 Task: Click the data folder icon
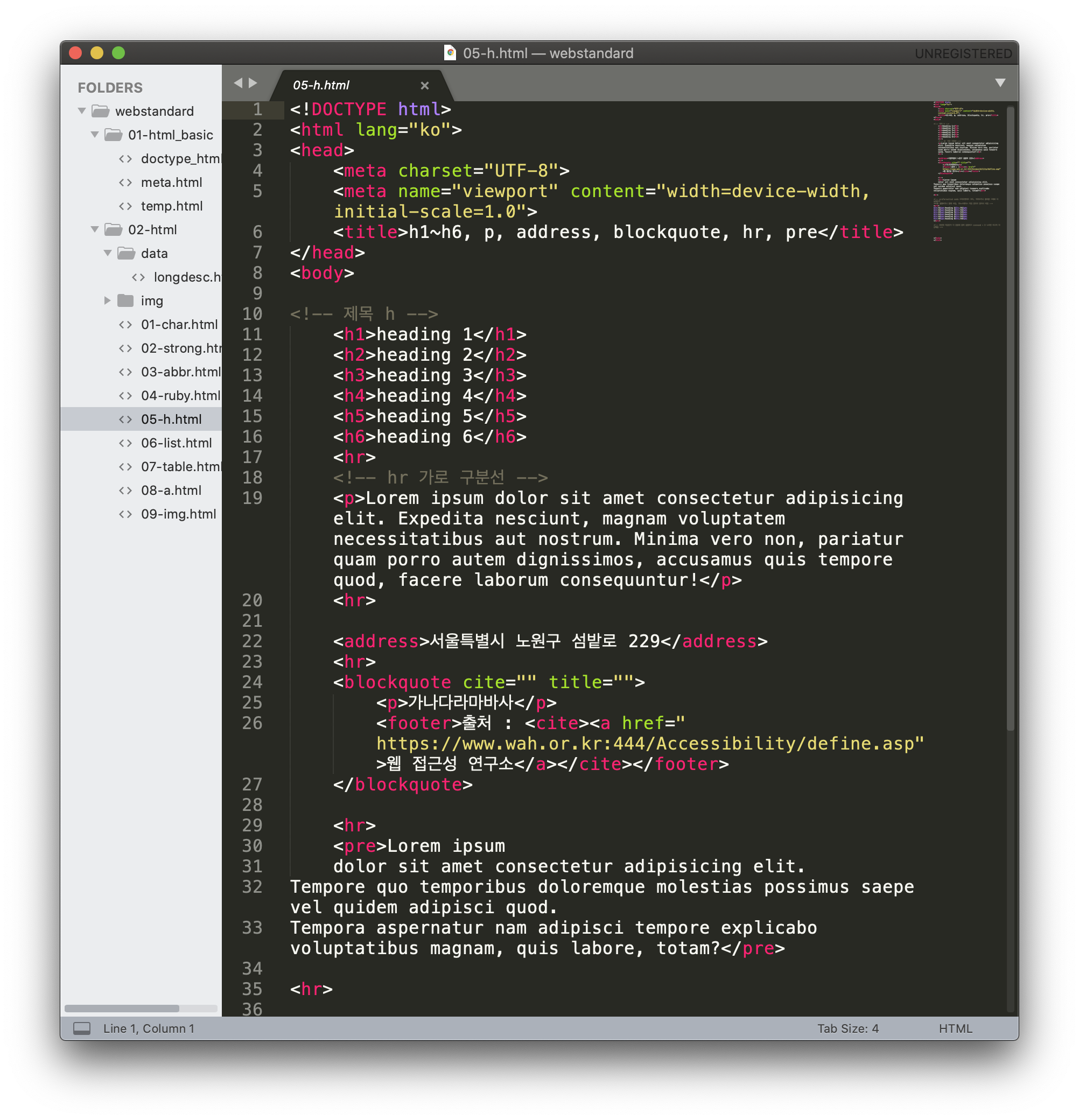(x=126, y=253)
